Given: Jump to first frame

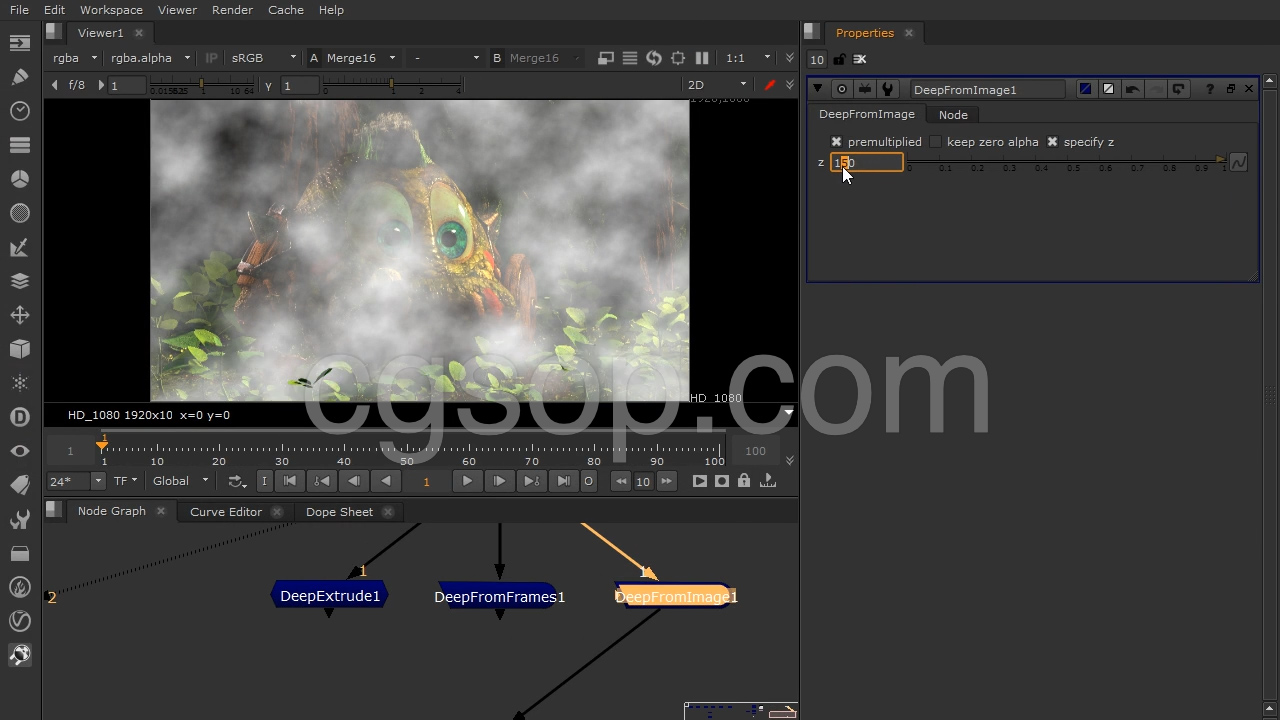Looking at the screenshot, I should (290, 481).
